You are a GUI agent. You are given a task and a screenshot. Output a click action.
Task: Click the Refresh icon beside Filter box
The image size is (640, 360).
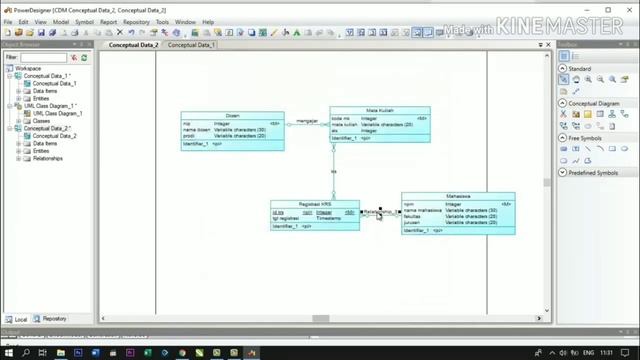pyautogui.click(x=84, y=58)
